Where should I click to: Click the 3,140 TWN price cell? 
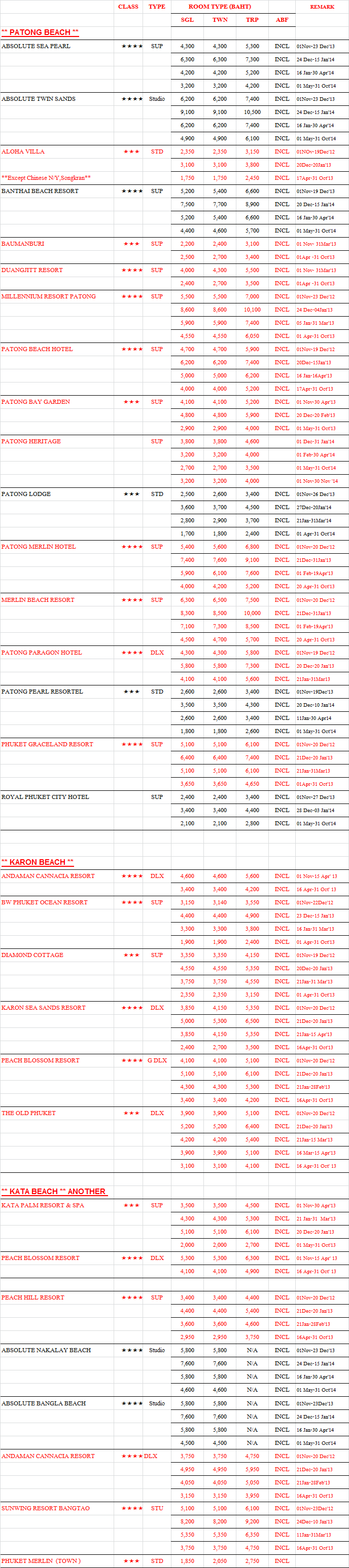220,902
